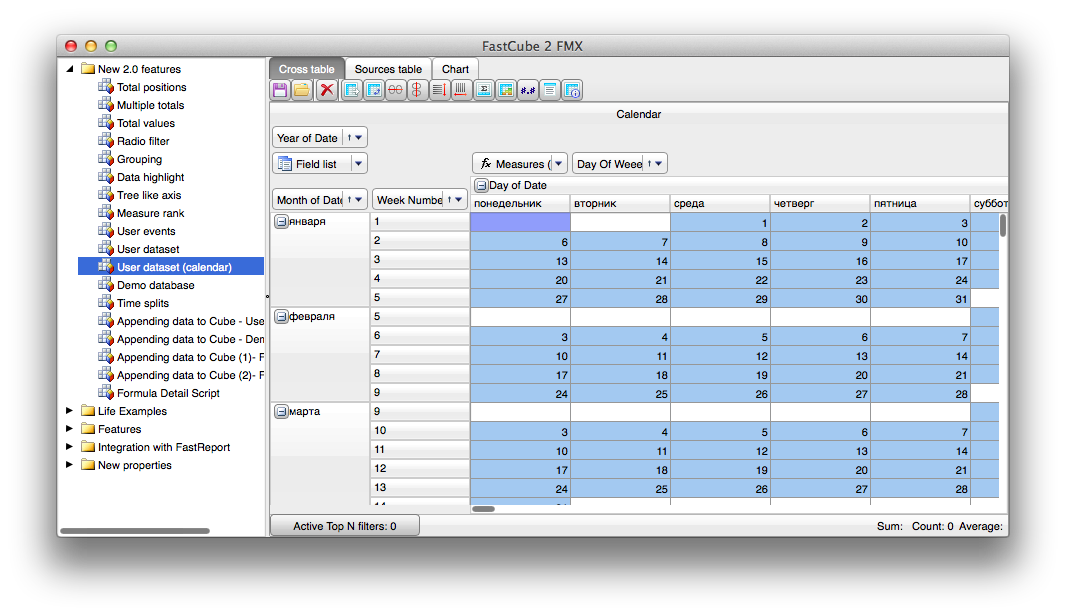Switch to the Sources table tab
Image resolution: width=1066 pixels, height=616 pixels.
[388, 69]
